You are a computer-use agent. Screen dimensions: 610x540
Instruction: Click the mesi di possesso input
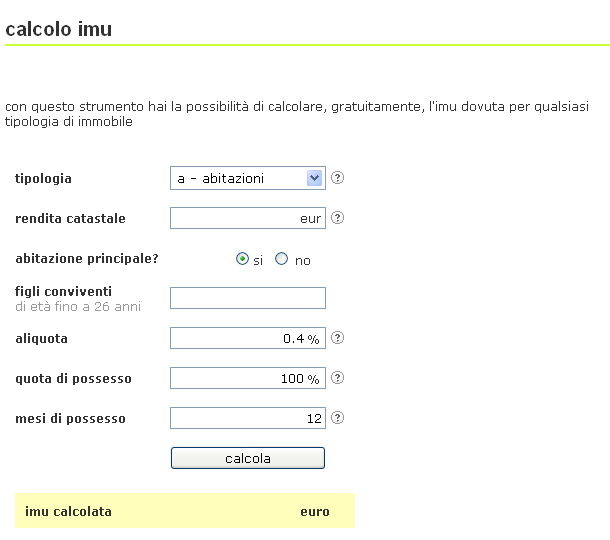[x=248, y=418]
